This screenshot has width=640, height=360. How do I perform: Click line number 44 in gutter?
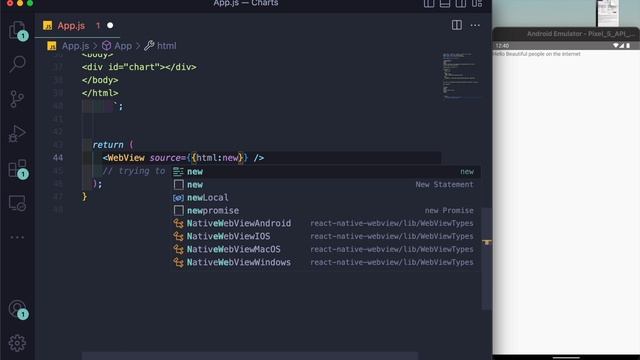pyautogui.click(x=58, y=158)
